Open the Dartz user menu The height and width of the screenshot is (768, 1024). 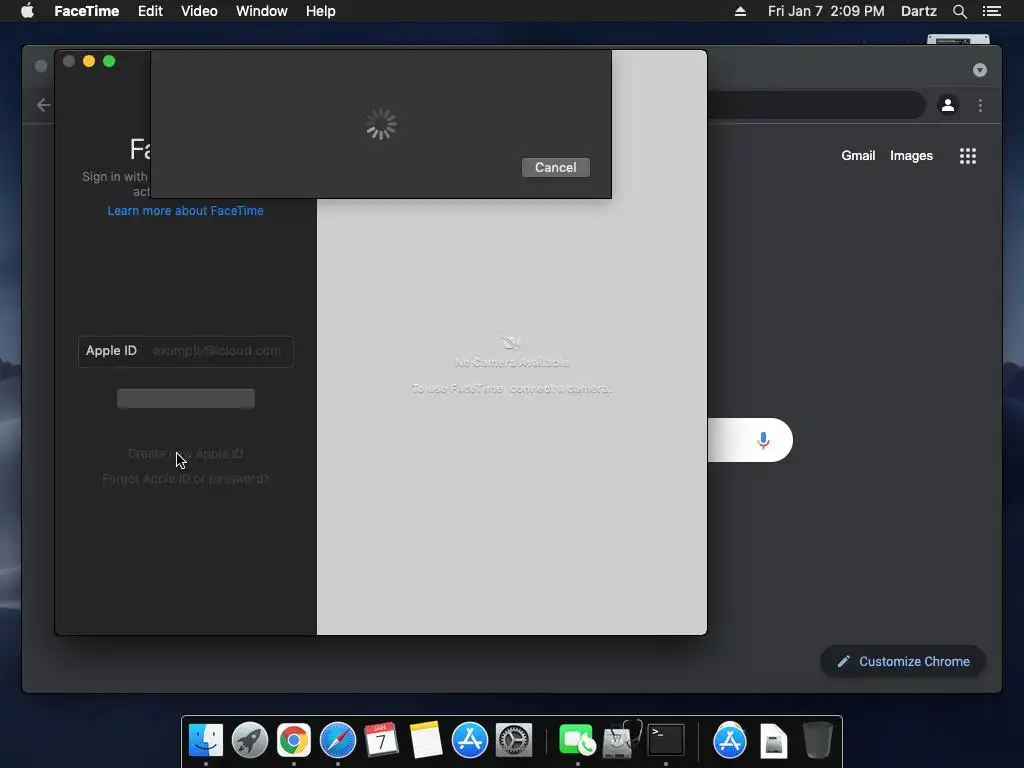tap(918, 11)
